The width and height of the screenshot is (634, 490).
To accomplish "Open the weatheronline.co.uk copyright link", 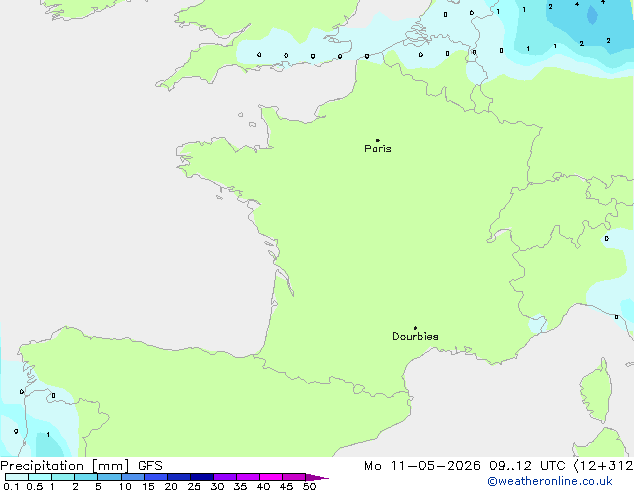I will tap(550, 481).
